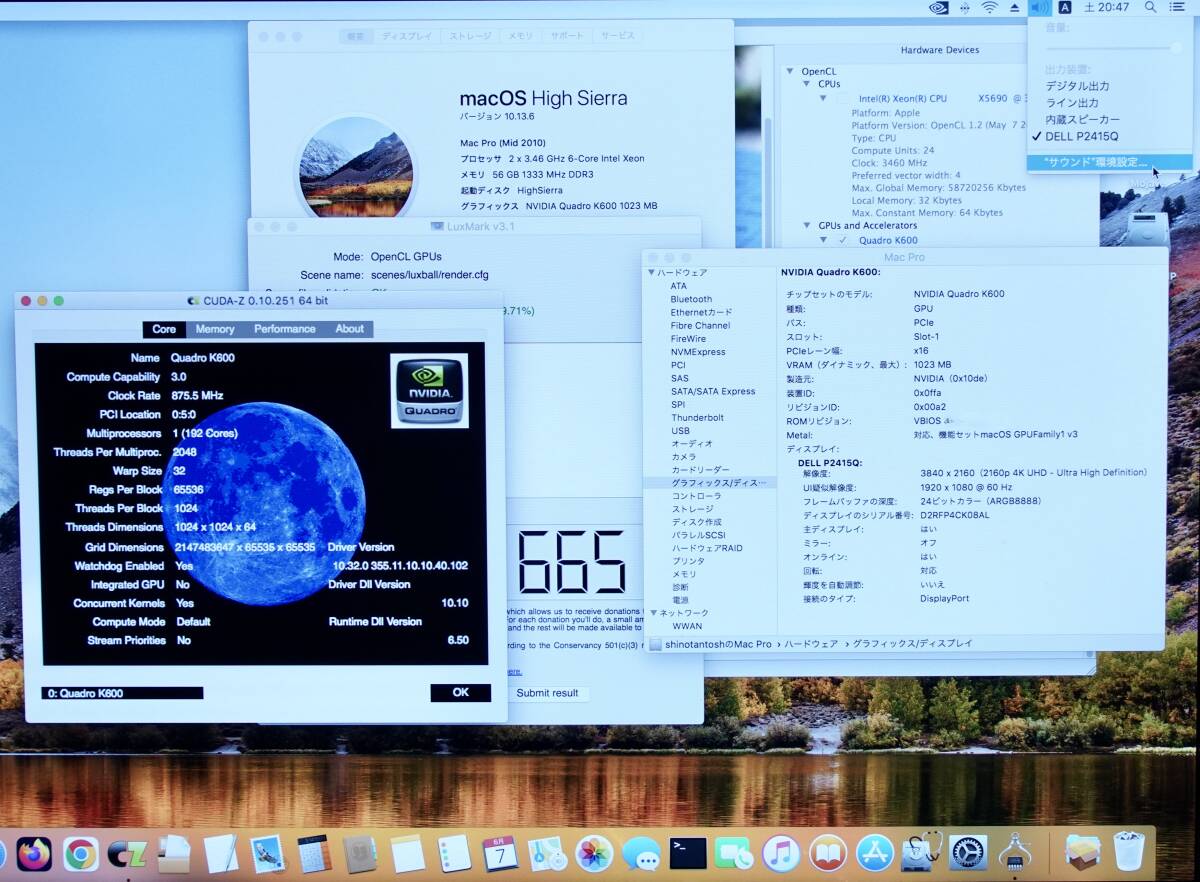Select ストレージ in the Mac Pro hardware sidebar
This screenshot has width=1200, height=882.
692,509
